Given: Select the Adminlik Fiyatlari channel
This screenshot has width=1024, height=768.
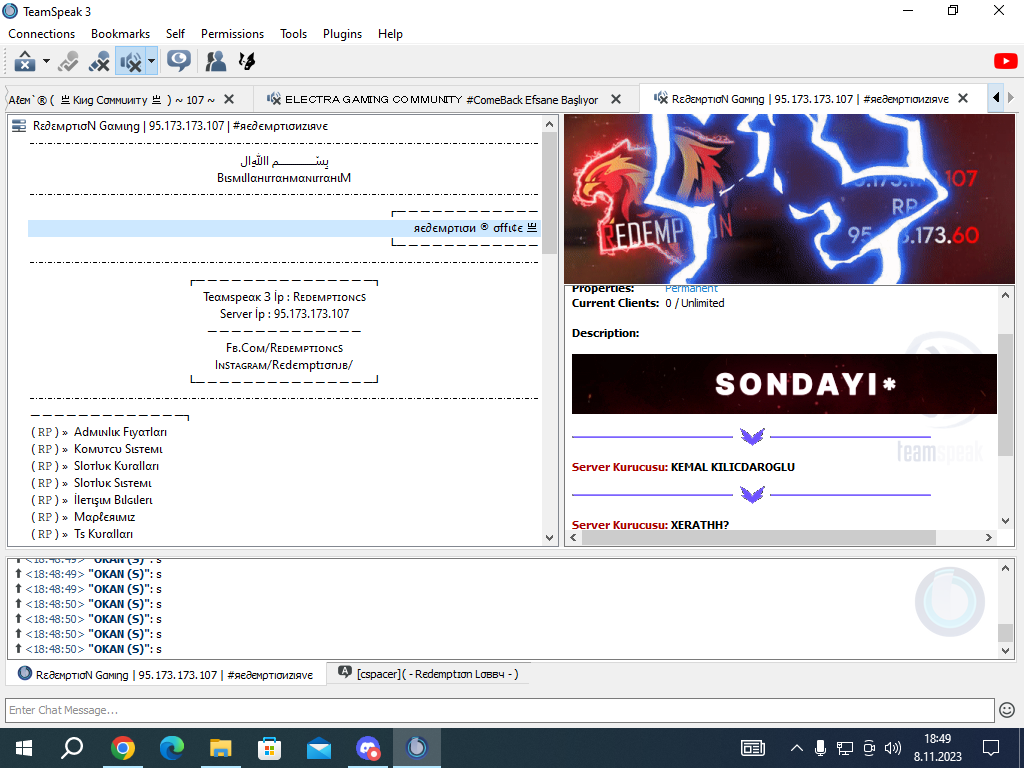Looking at the screenshot, I should [x=99, y=432].
